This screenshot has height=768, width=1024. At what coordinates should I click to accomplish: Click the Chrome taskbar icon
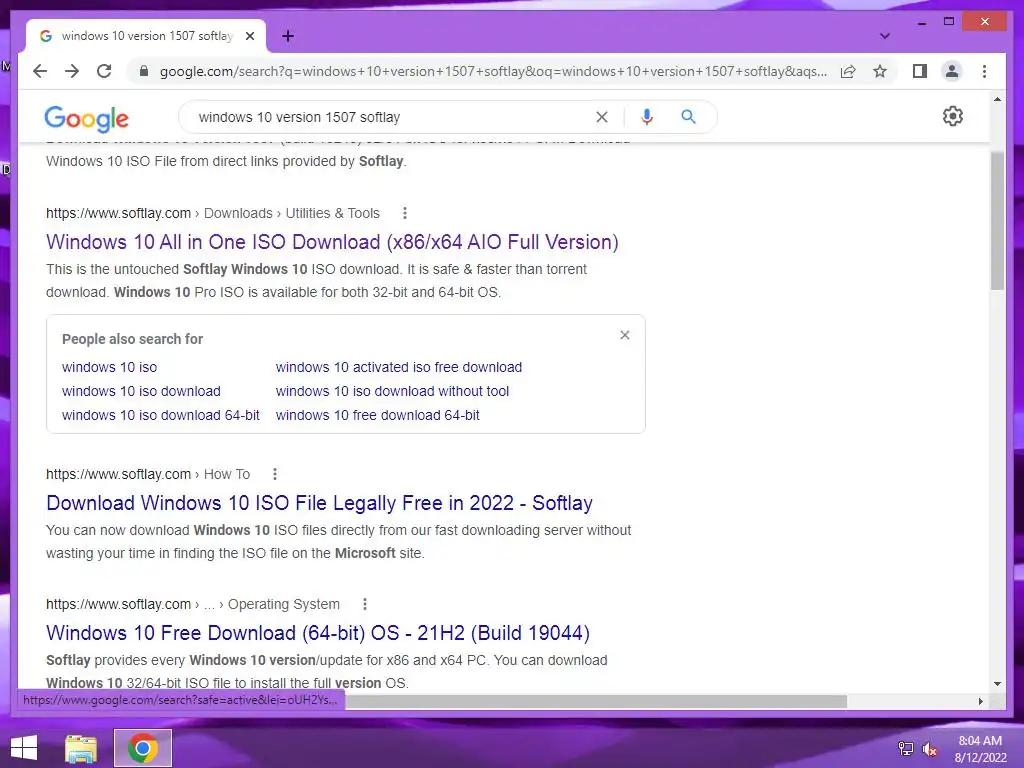pos(143,748)
